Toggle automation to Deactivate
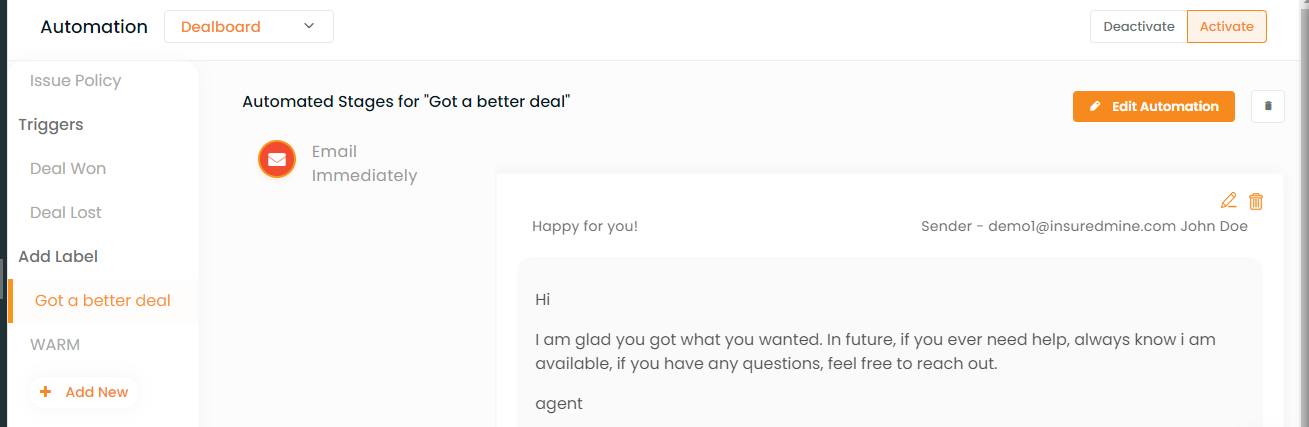The width and height of the screenshot is (1309, 427). point(1138,27)
